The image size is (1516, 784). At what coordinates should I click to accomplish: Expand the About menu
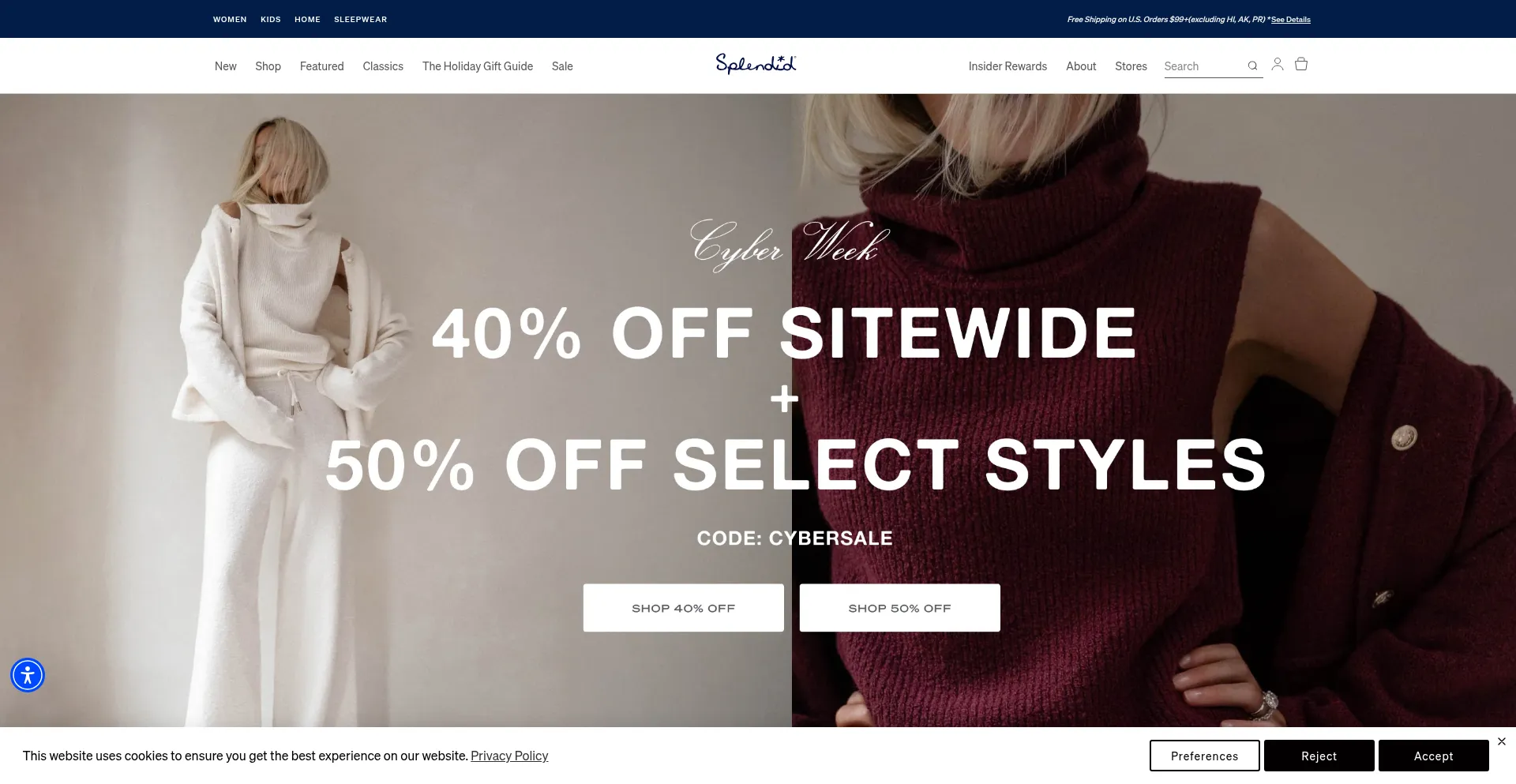pos(1081,66)
